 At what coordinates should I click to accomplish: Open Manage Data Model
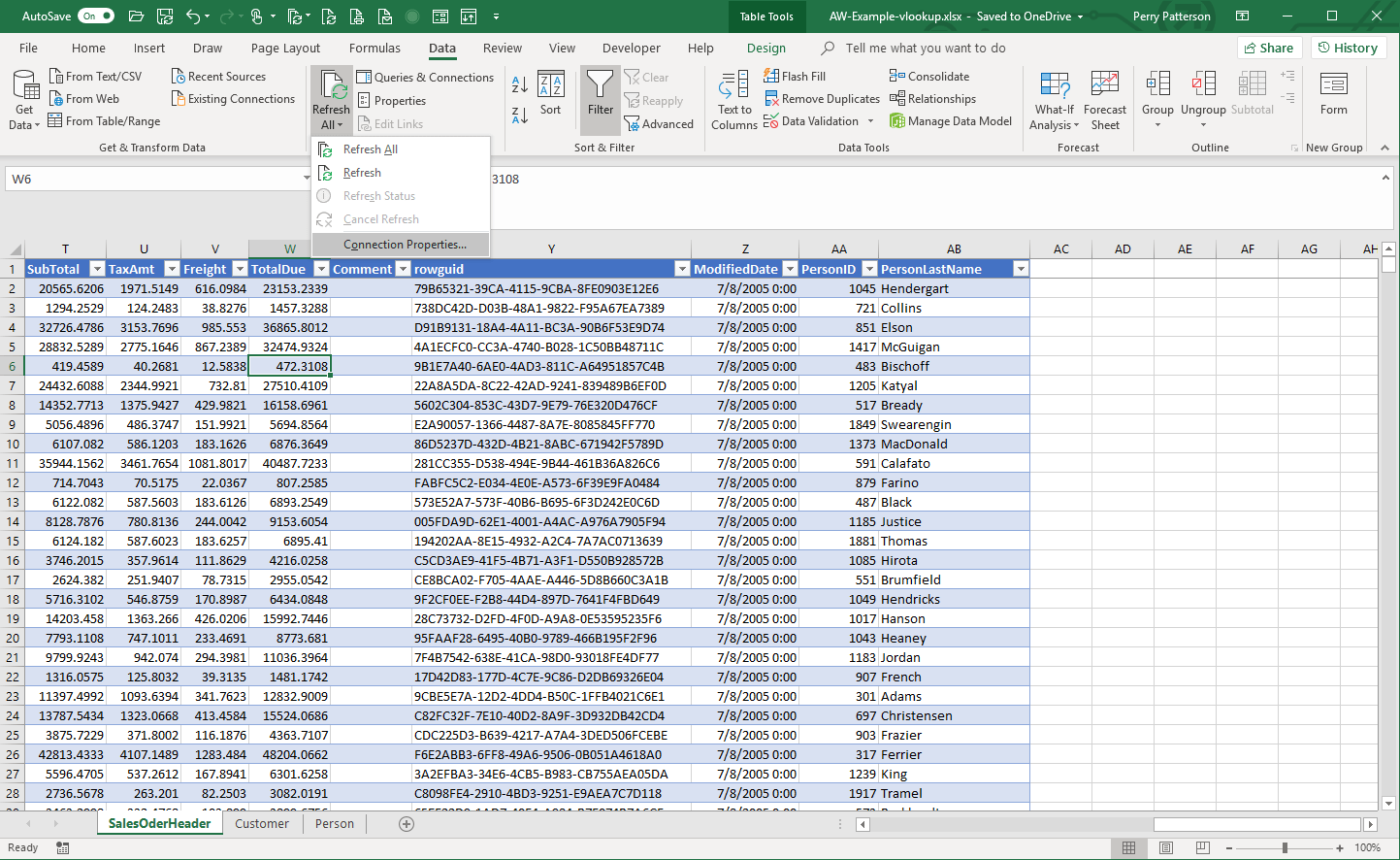pyautogui.click(x=951, y=120)
